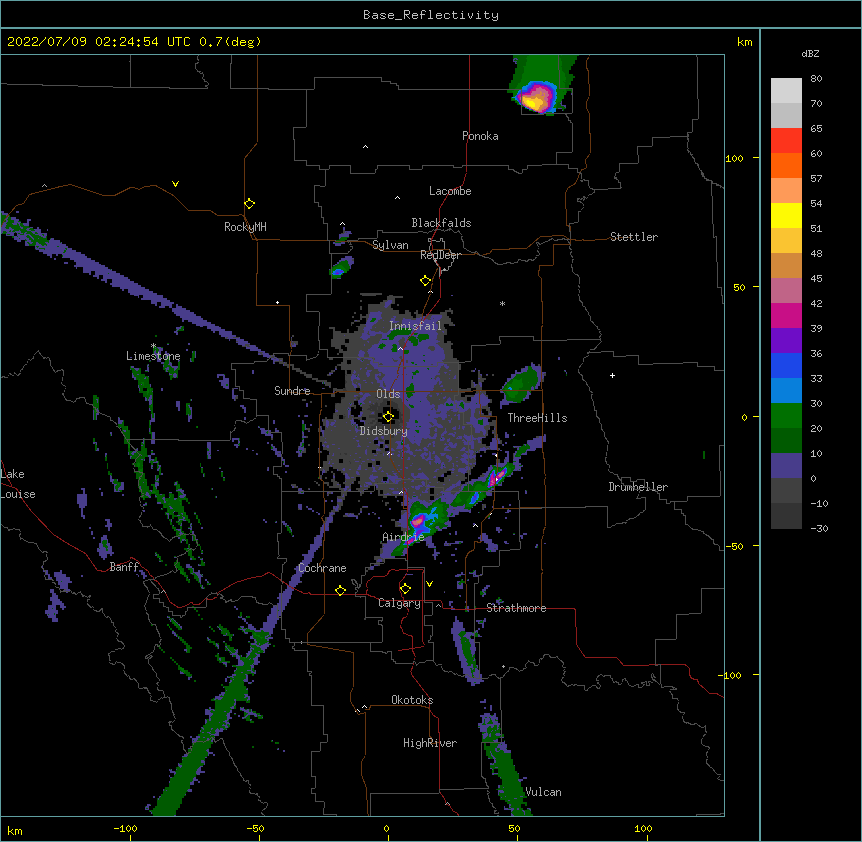
Task: Click the Ponoka city label
Action: point(480,136)
